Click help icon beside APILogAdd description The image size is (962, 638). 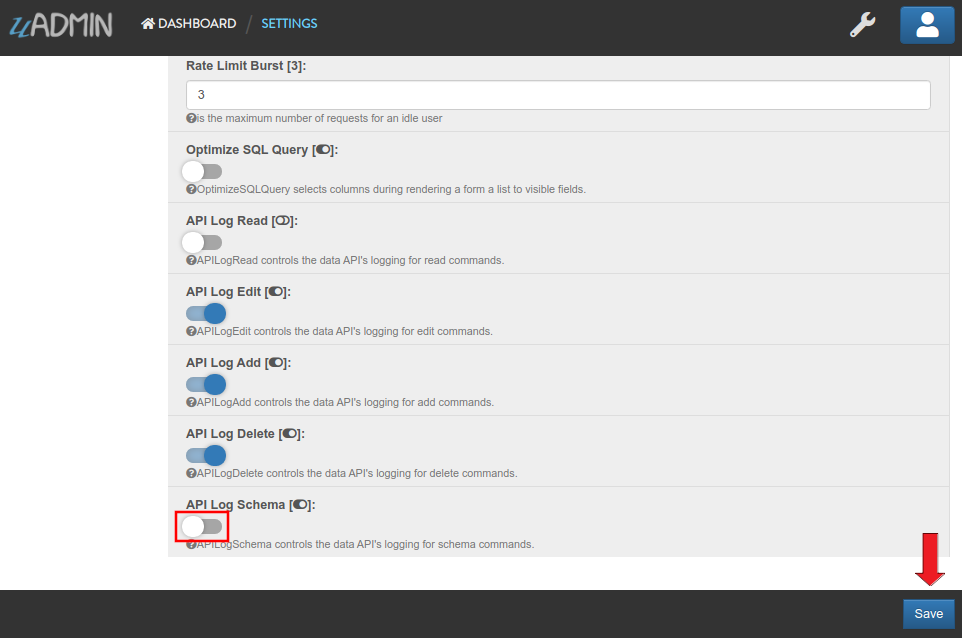click(191, 402)
